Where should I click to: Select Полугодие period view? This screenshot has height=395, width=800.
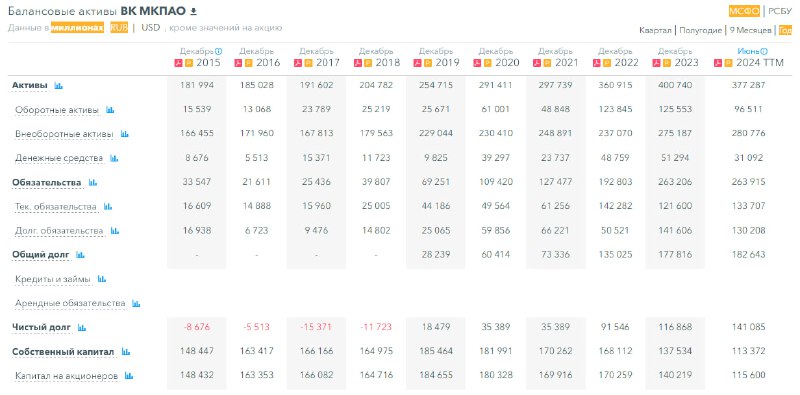700,31
